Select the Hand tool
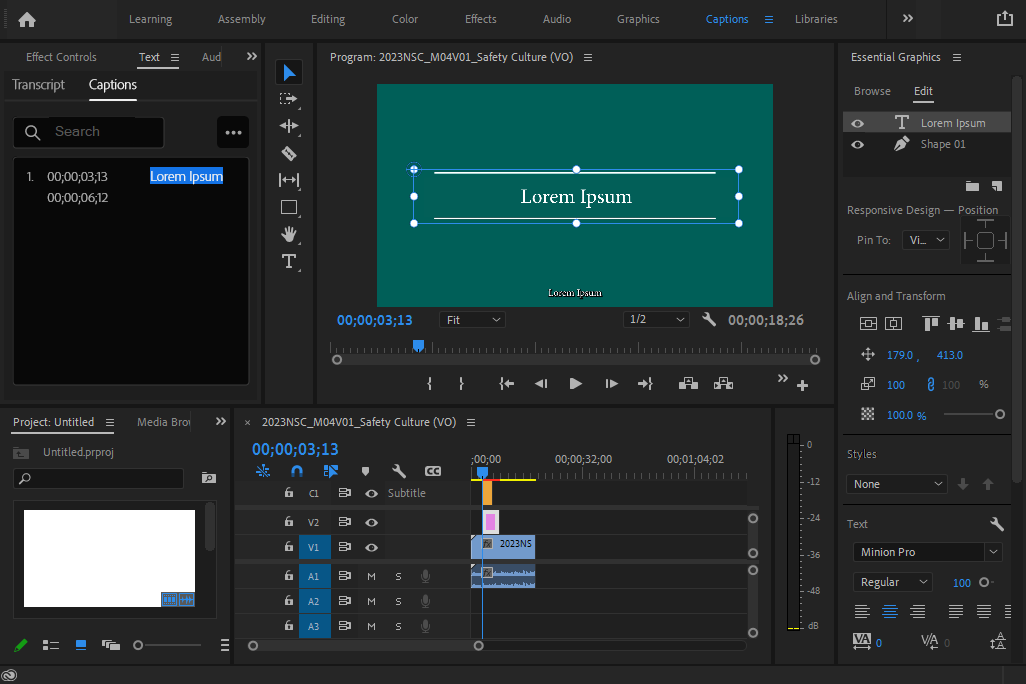Viewport: 1026px width, 684px height. 289,234
